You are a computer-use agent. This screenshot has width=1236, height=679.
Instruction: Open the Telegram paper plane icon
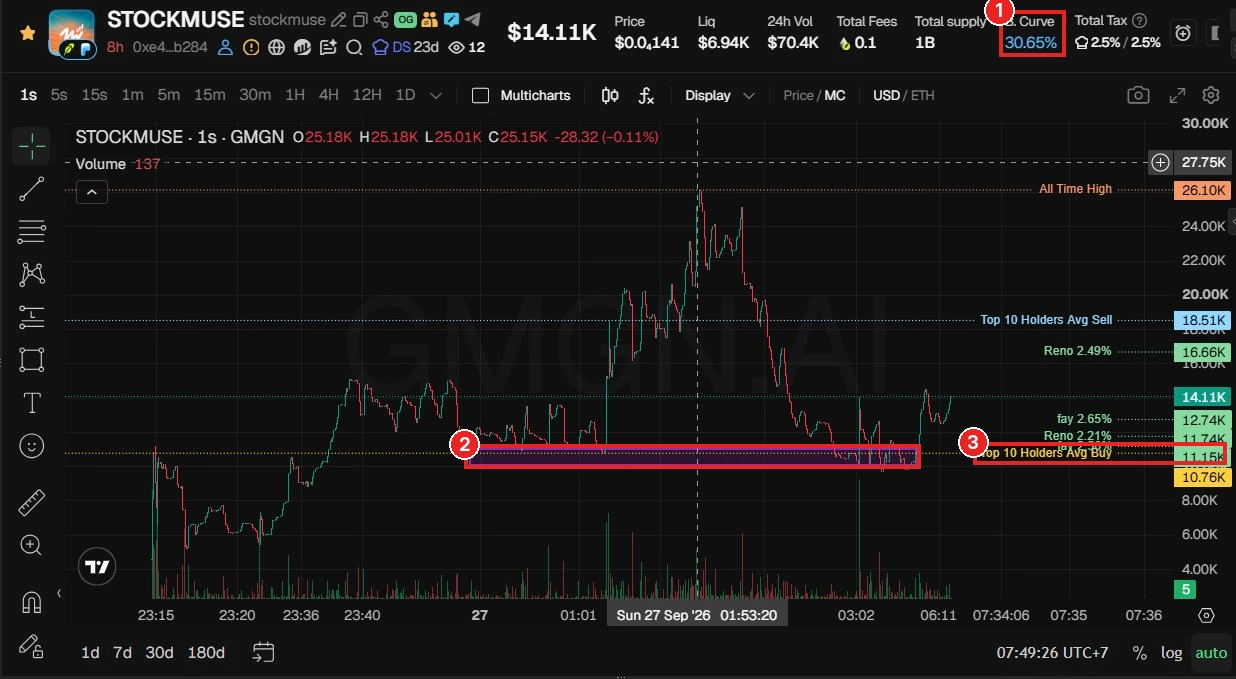click(473, 19)
